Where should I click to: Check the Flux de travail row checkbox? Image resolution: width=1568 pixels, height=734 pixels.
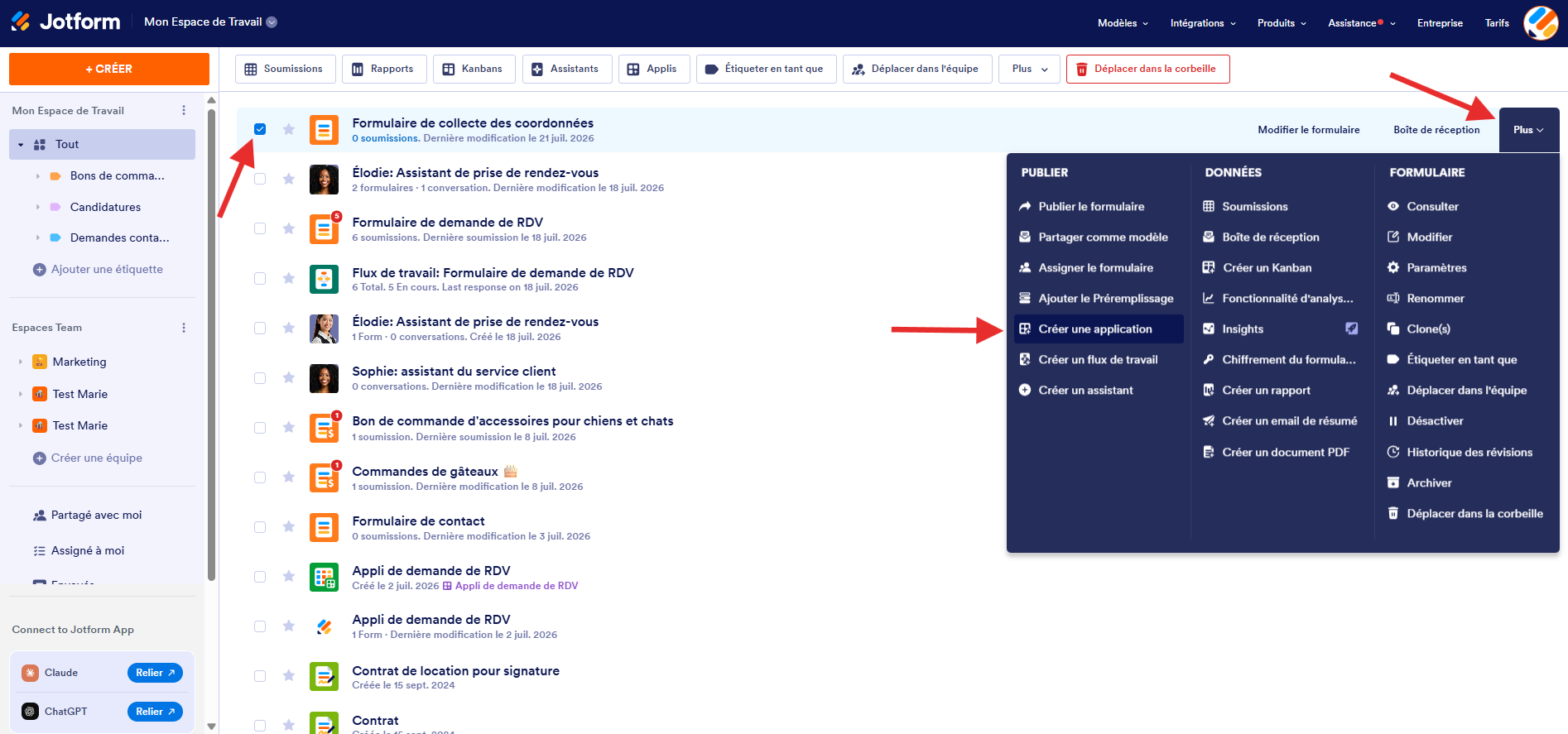tap(260, 278)
